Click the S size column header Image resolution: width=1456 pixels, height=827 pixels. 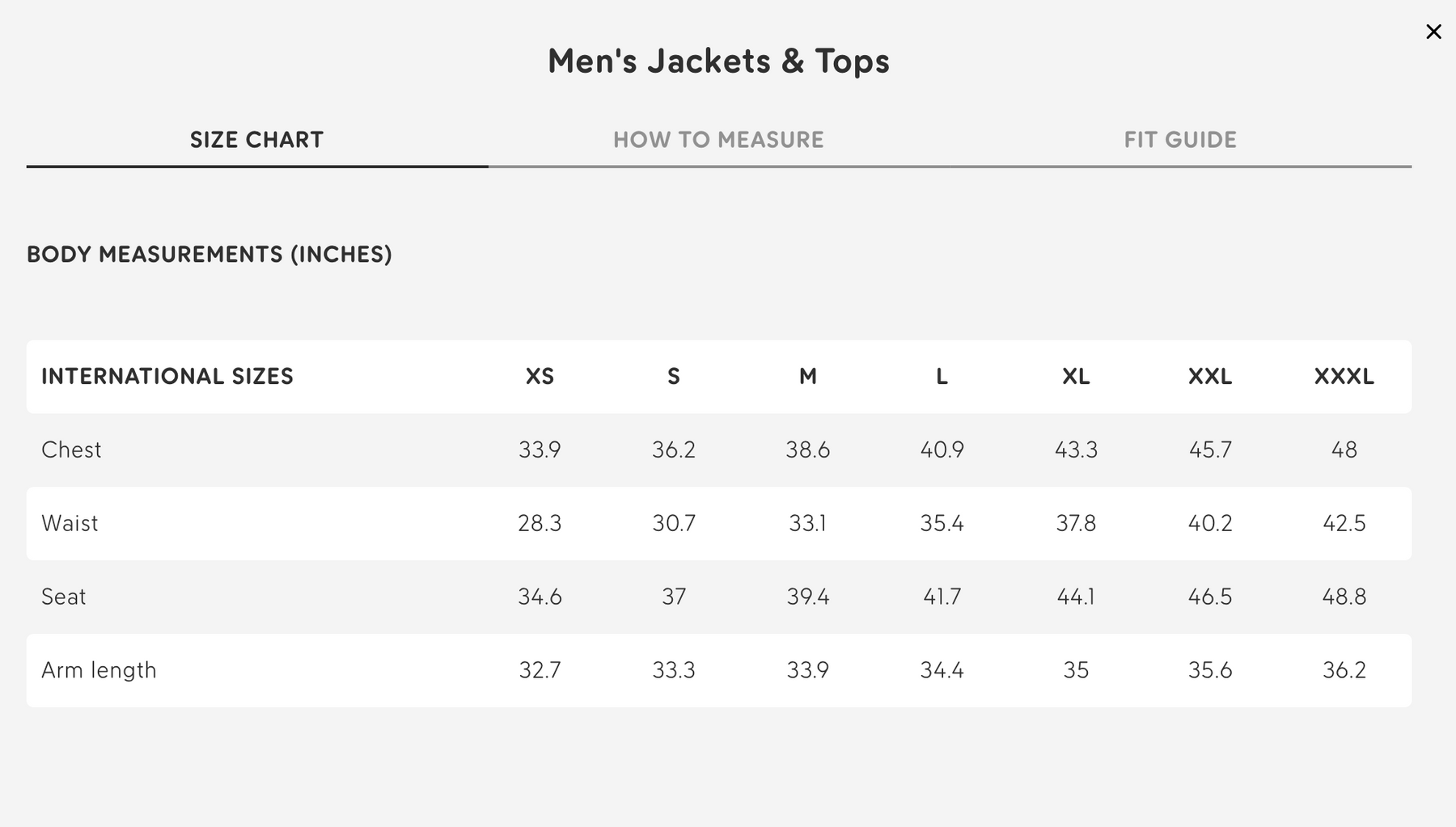click(x=674, y=377)
